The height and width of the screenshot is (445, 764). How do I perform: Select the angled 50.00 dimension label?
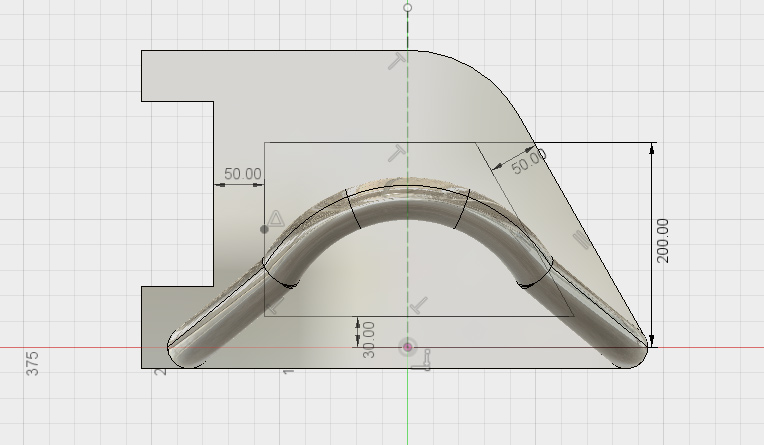point(529,160)
